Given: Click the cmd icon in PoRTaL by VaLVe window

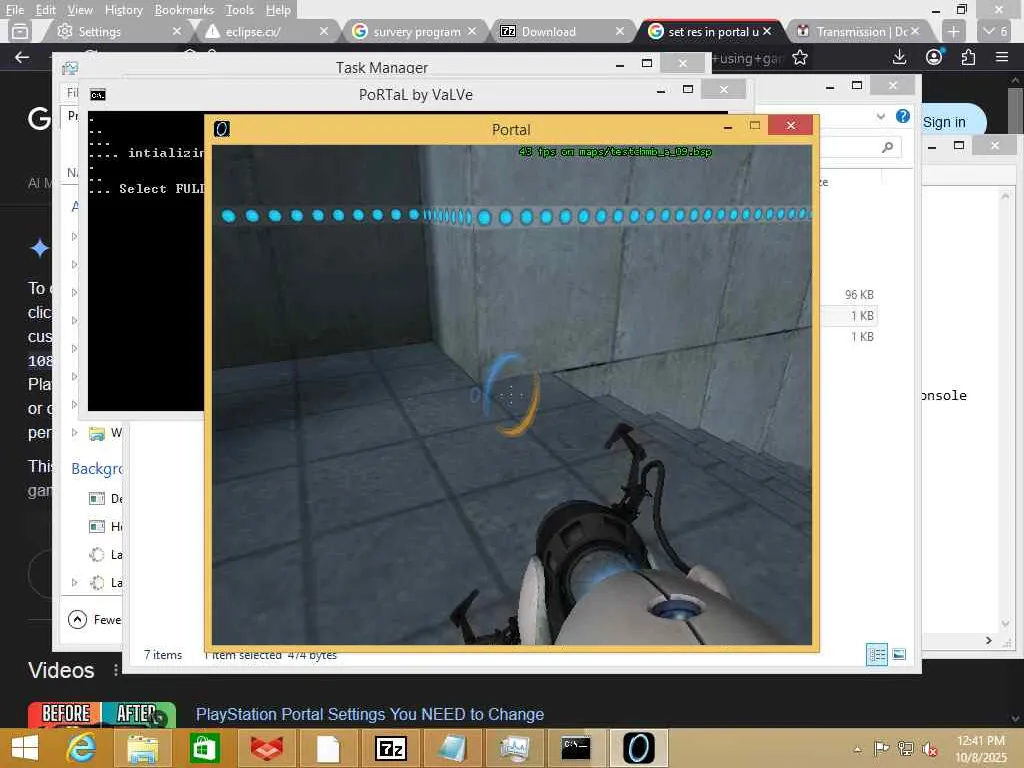Looking at the screenshot, I should coord(98,95).
